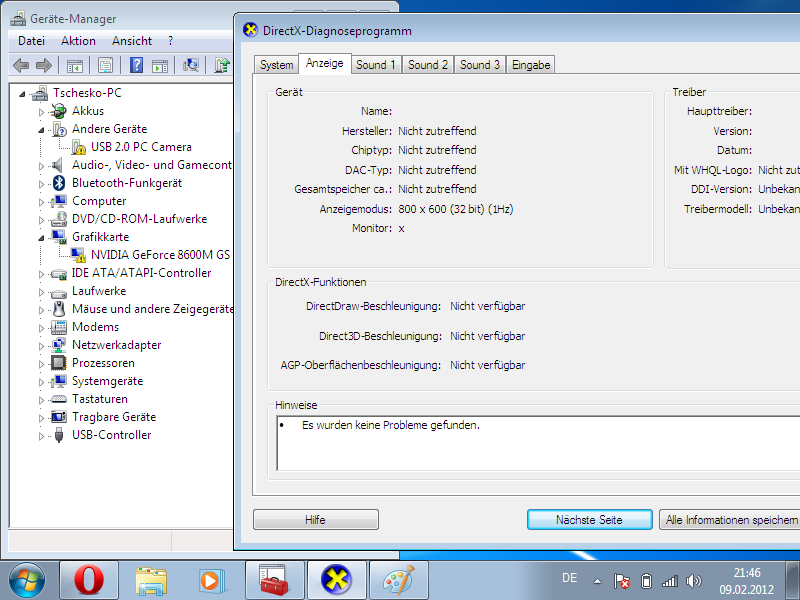Click the network signal tray icon
This screenshot has height=600, width=800.
point(670,581)
